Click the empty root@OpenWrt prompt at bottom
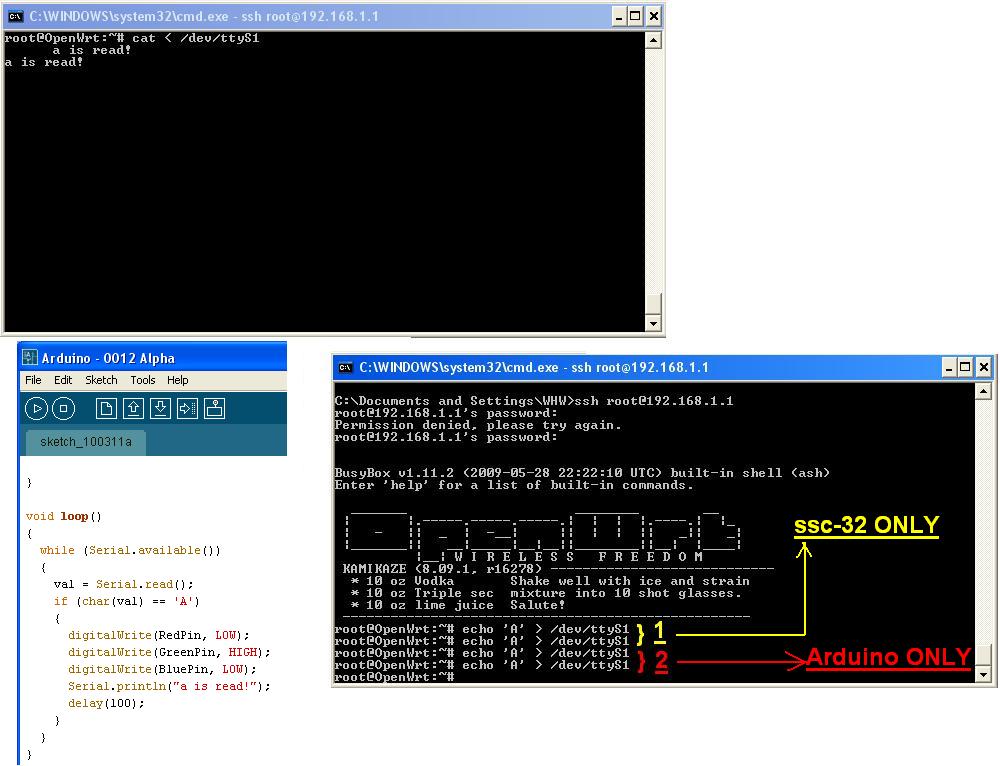The height and width of the screenshot is (766, 1000). pyautogui.click(x=394, y=677)
